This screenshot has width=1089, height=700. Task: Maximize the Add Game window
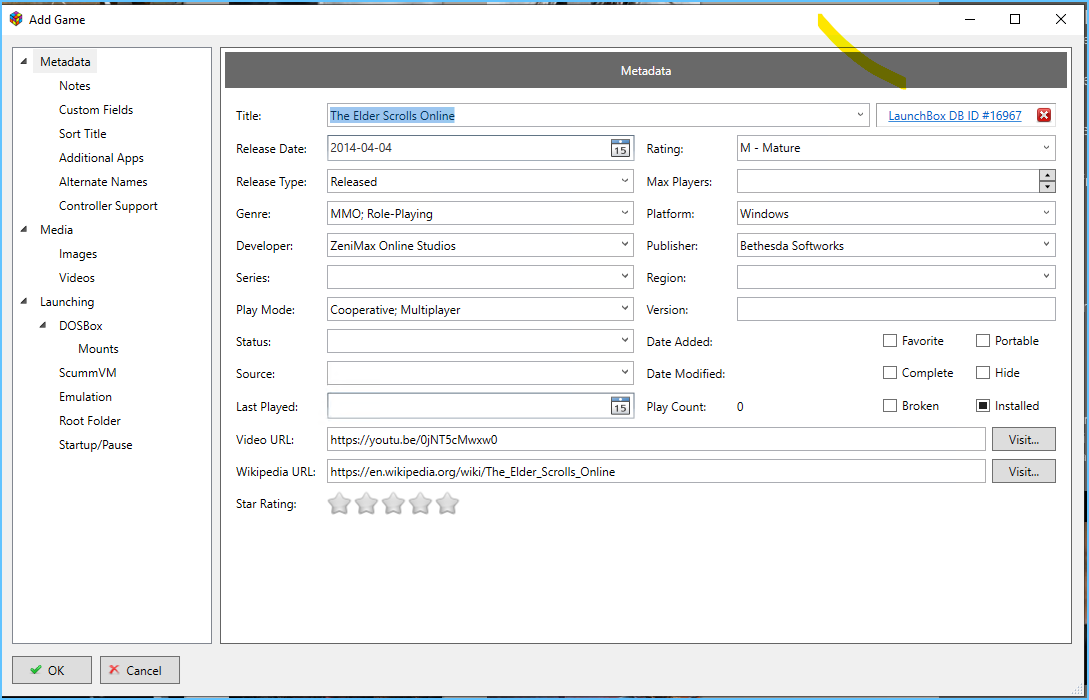1015,19
